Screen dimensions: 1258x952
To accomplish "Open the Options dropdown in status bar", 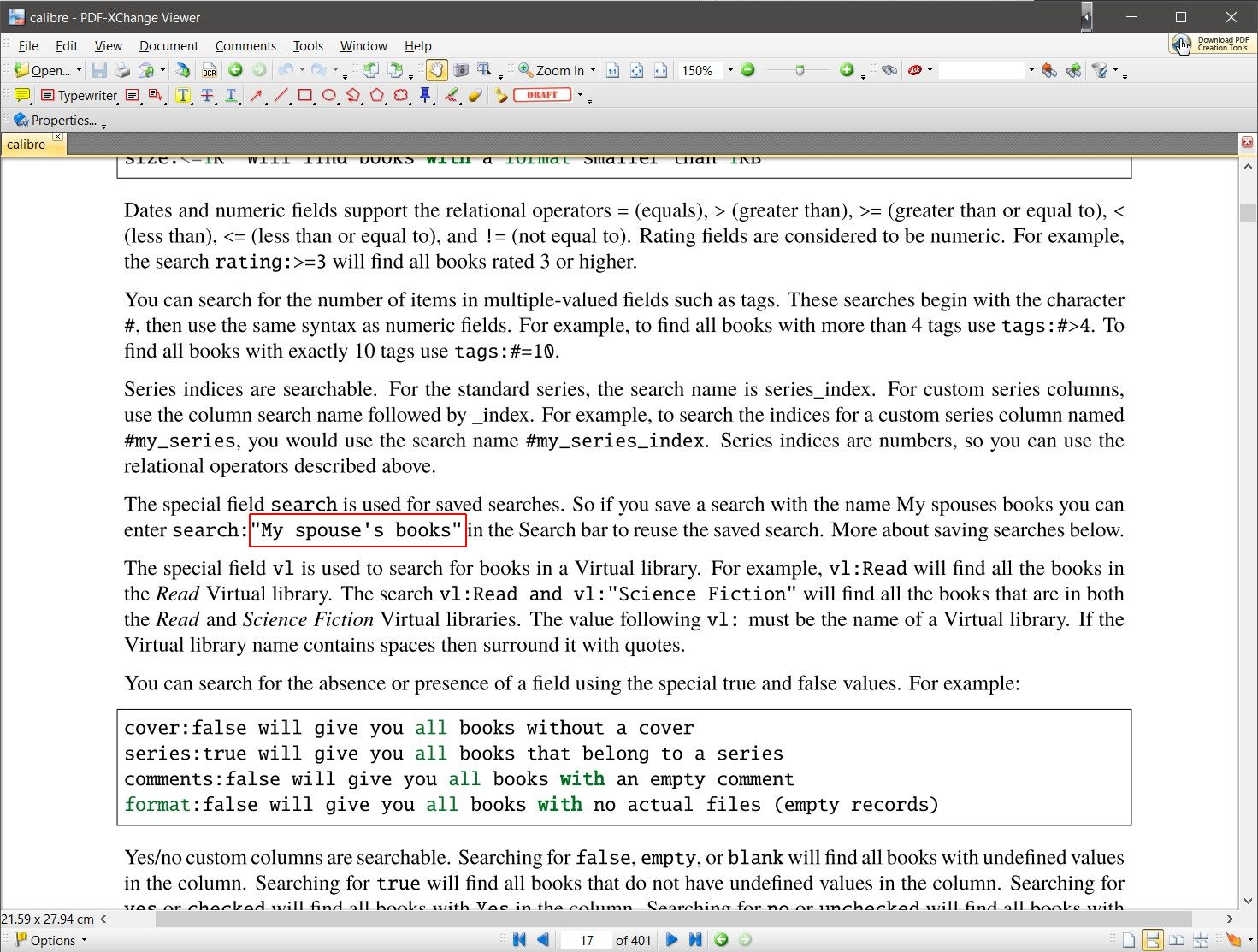I will [x=51, y=940].
